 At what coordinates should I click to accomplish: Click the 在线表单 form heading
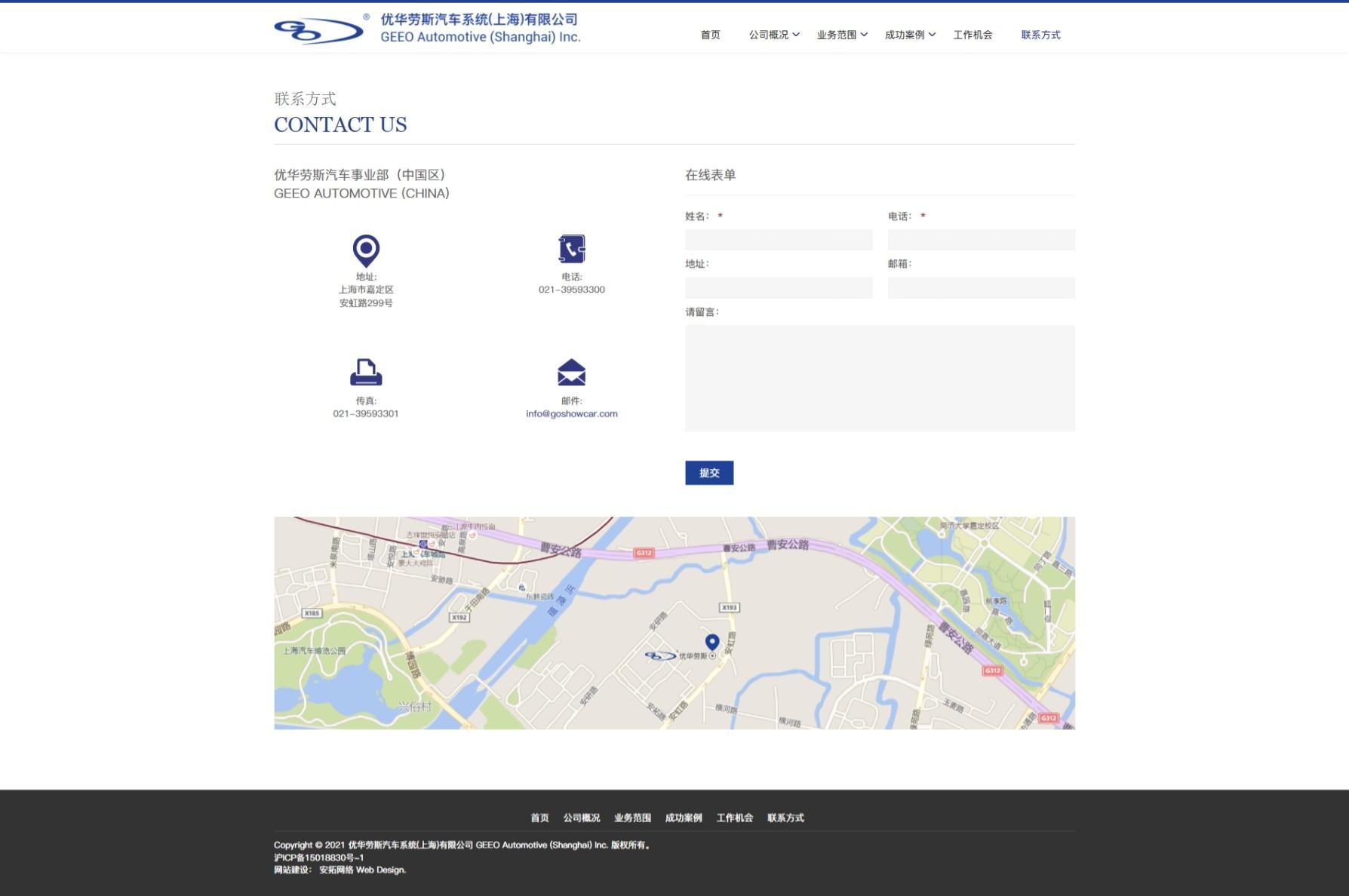(710, 175)
